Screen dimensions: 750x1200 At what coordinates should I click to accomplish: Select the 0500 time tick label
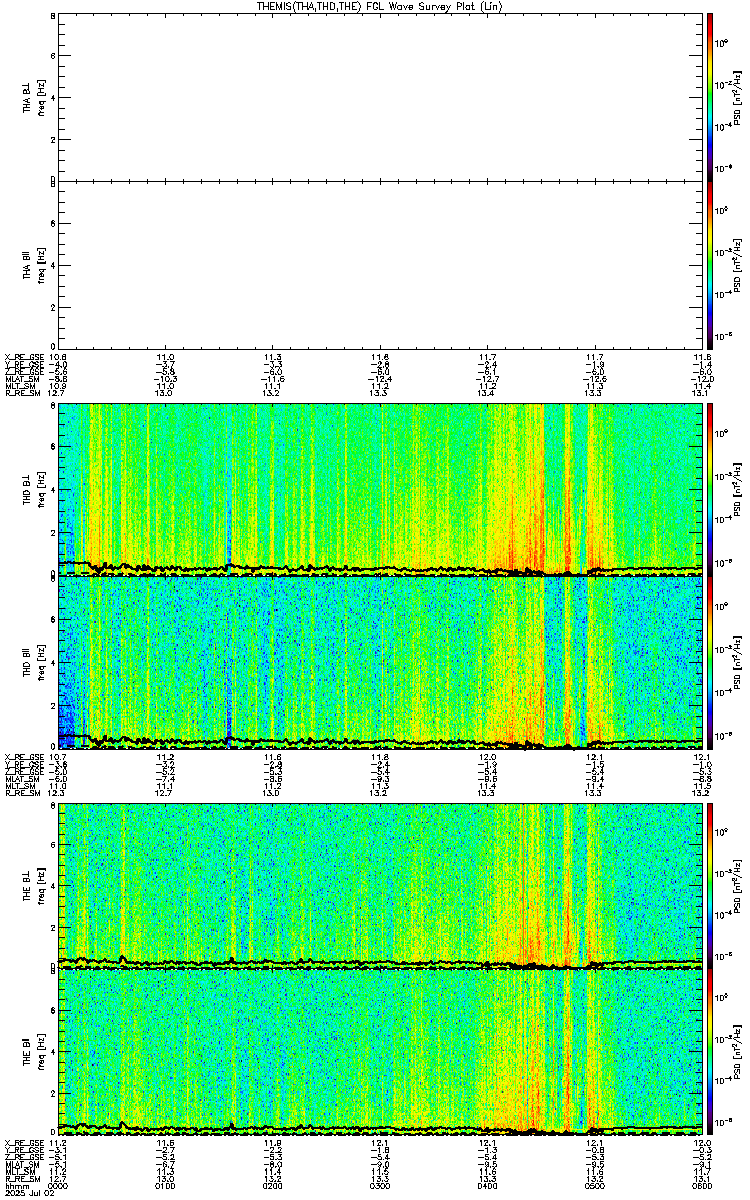(594, 1186)
